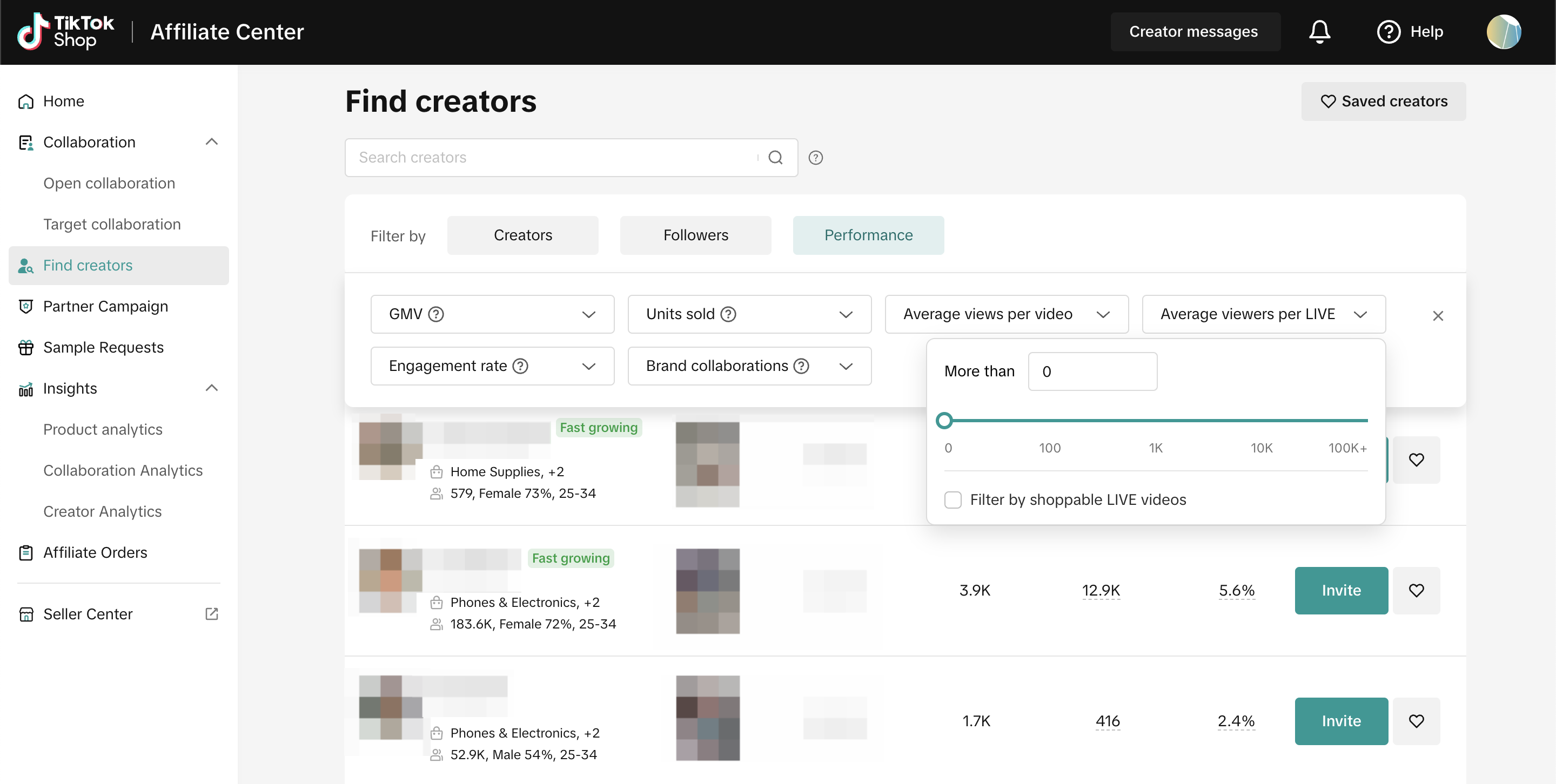
Task: Click the GMV info question icon
Action: [x=435, y=314]
